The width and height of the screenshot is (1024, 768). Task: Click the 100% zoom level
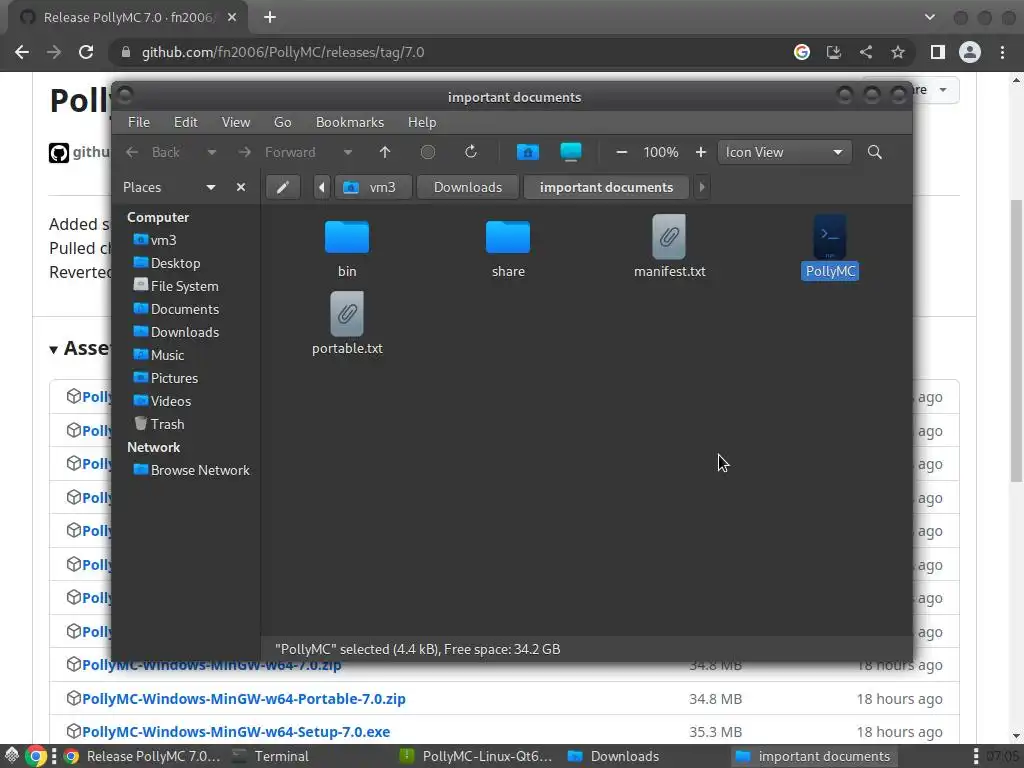coord(661,152)
